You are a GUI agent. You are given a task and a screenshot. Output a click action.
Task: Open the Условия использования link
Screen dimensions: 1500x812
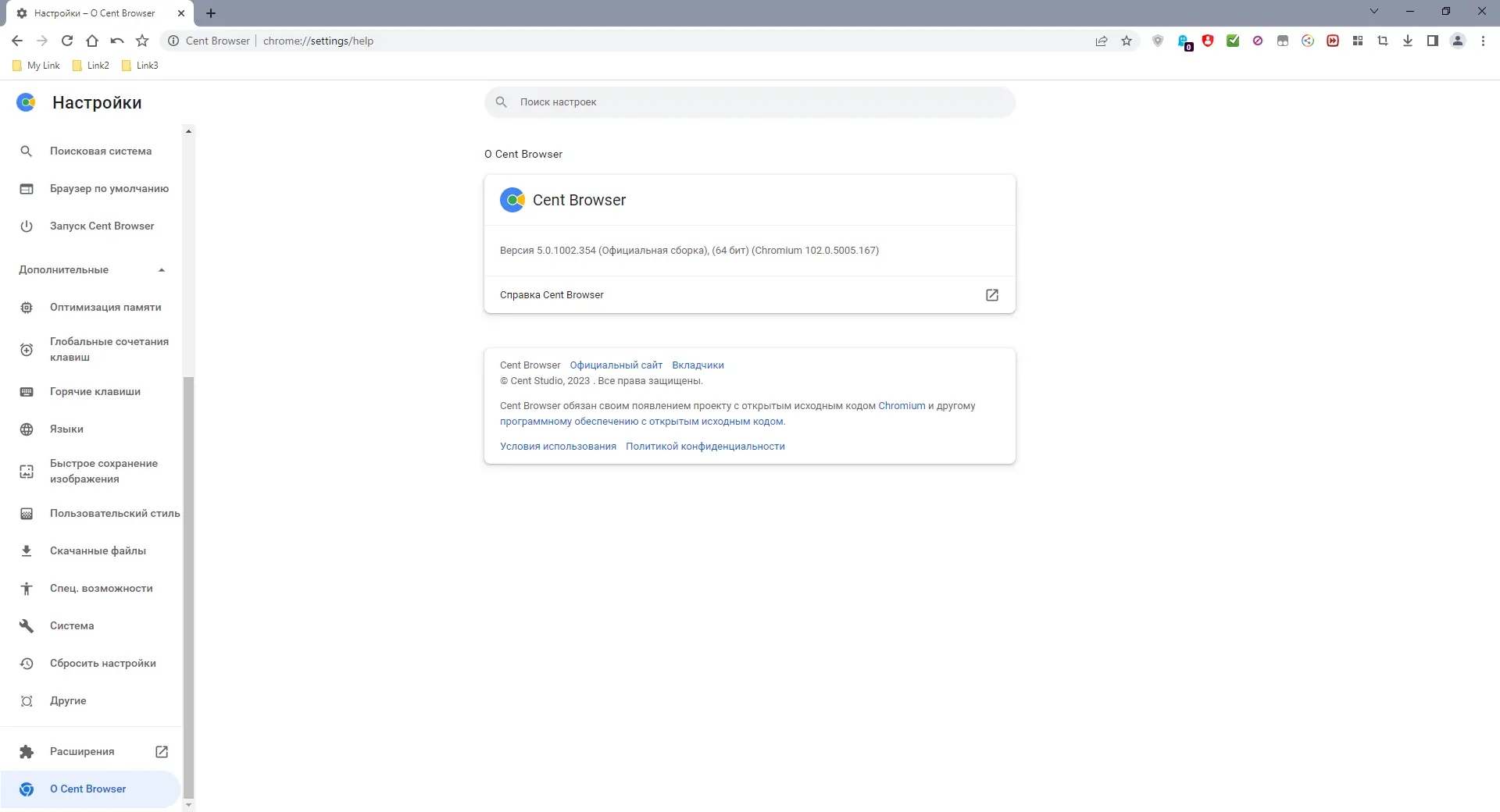558,447
